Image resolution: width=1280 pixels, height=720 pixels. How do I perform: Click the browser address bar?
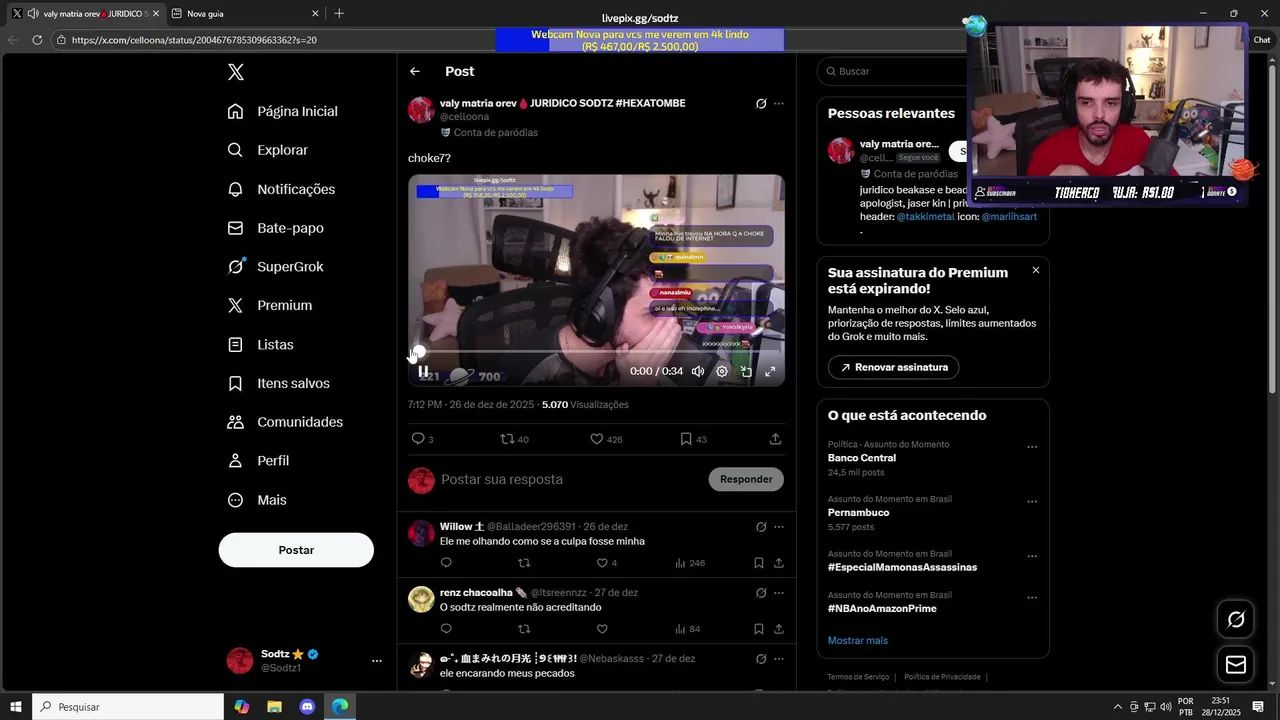pos(275,40)
